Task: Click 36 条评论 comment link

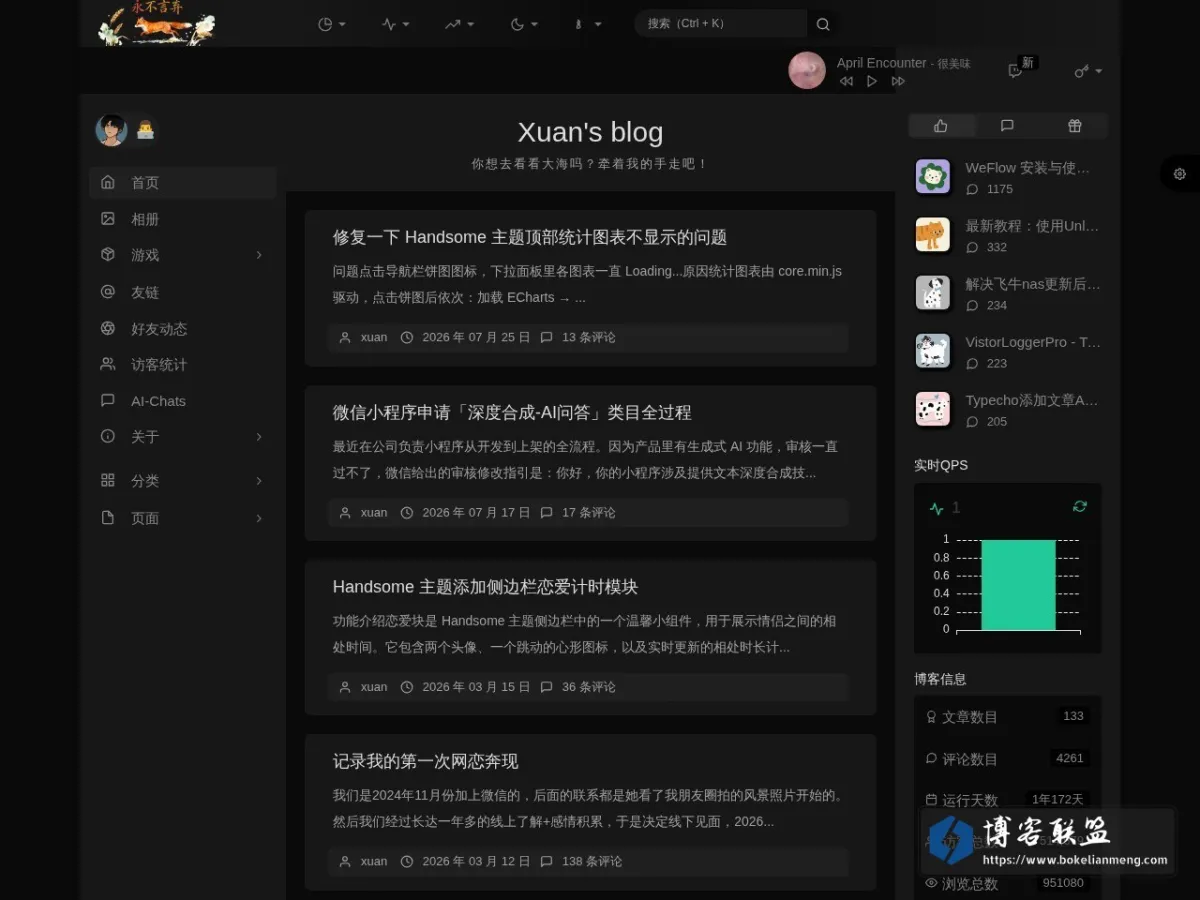Action: click(x=589, y=687)
